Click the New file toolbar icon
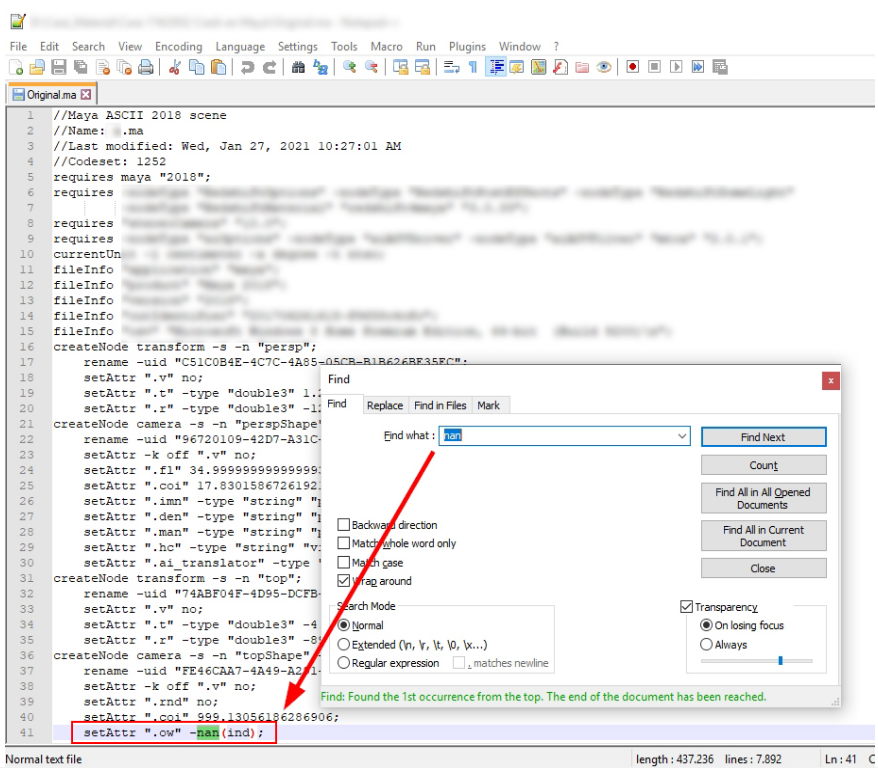Screen dimensions: 878x768 [16, 67]
